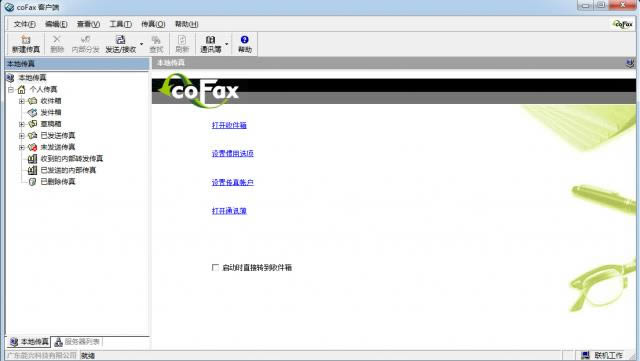This screenshot has width=640, height=361.
Task: Expand the 收件箱 tree node
Action: 22,101
